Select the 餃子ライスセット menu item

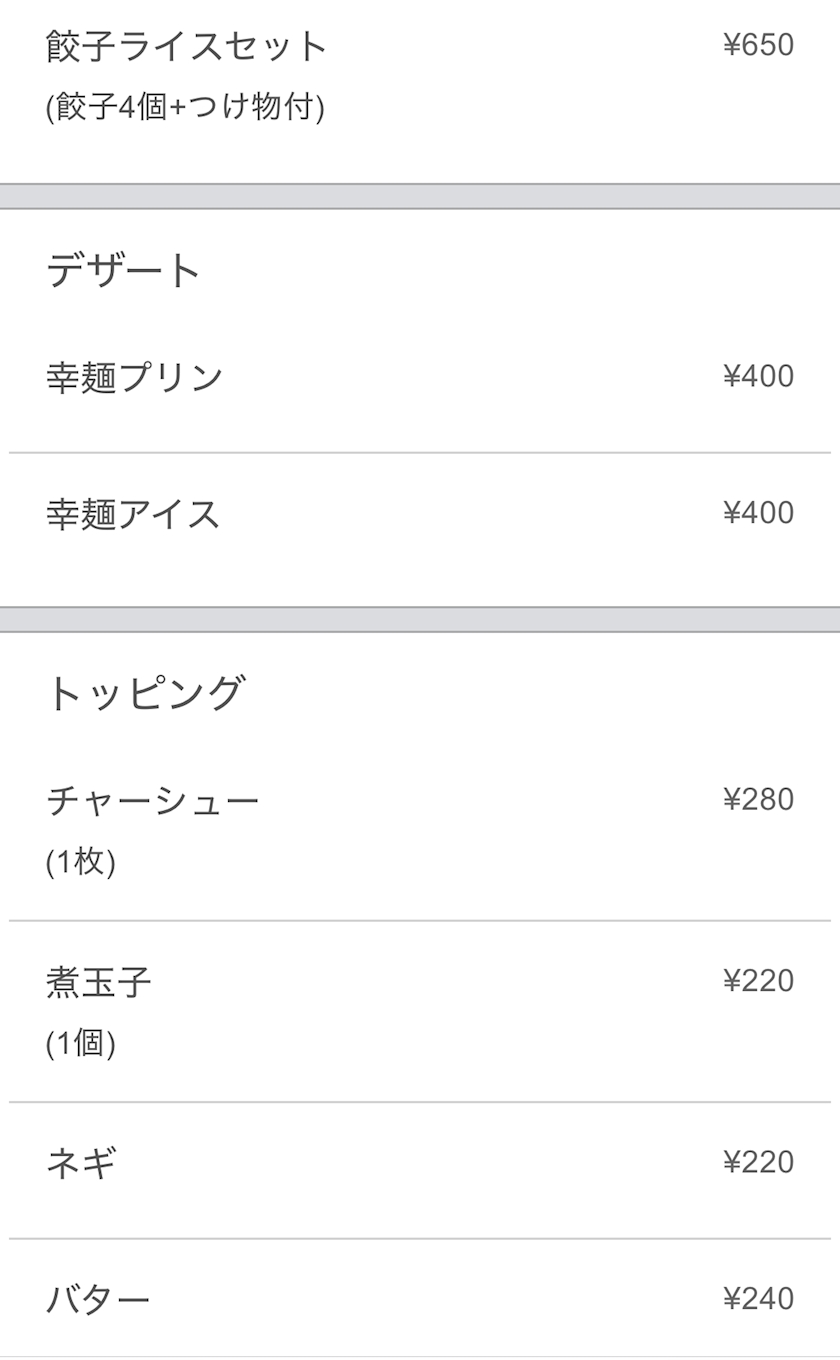point(187,46)
